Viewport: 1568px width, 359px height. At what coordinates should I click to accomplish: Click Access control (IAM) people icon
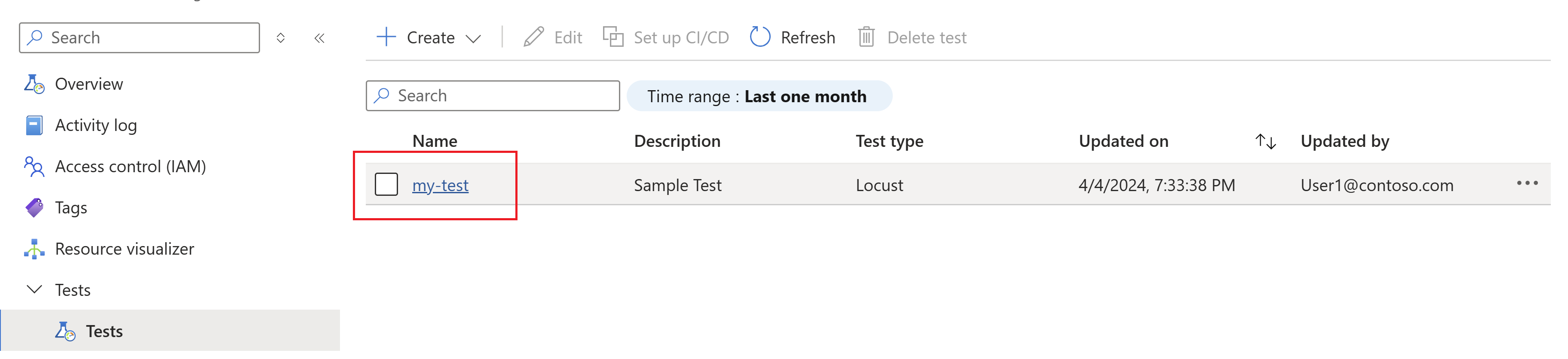tap(34, 166)
